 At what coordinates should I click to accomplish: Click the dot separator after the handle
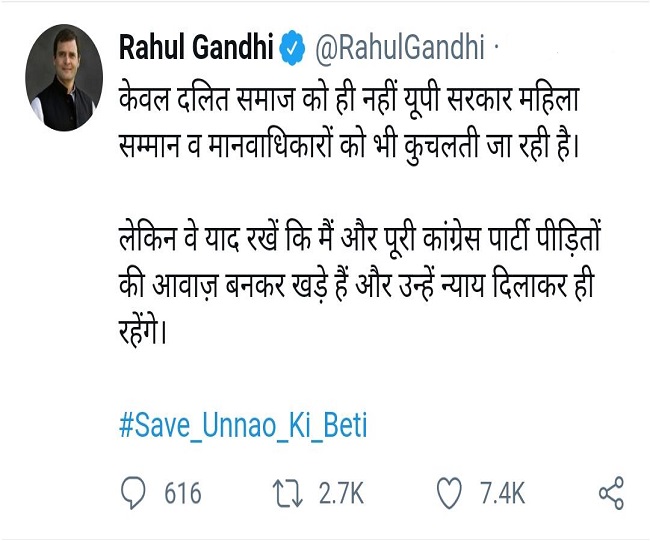(x=497, y=46)
